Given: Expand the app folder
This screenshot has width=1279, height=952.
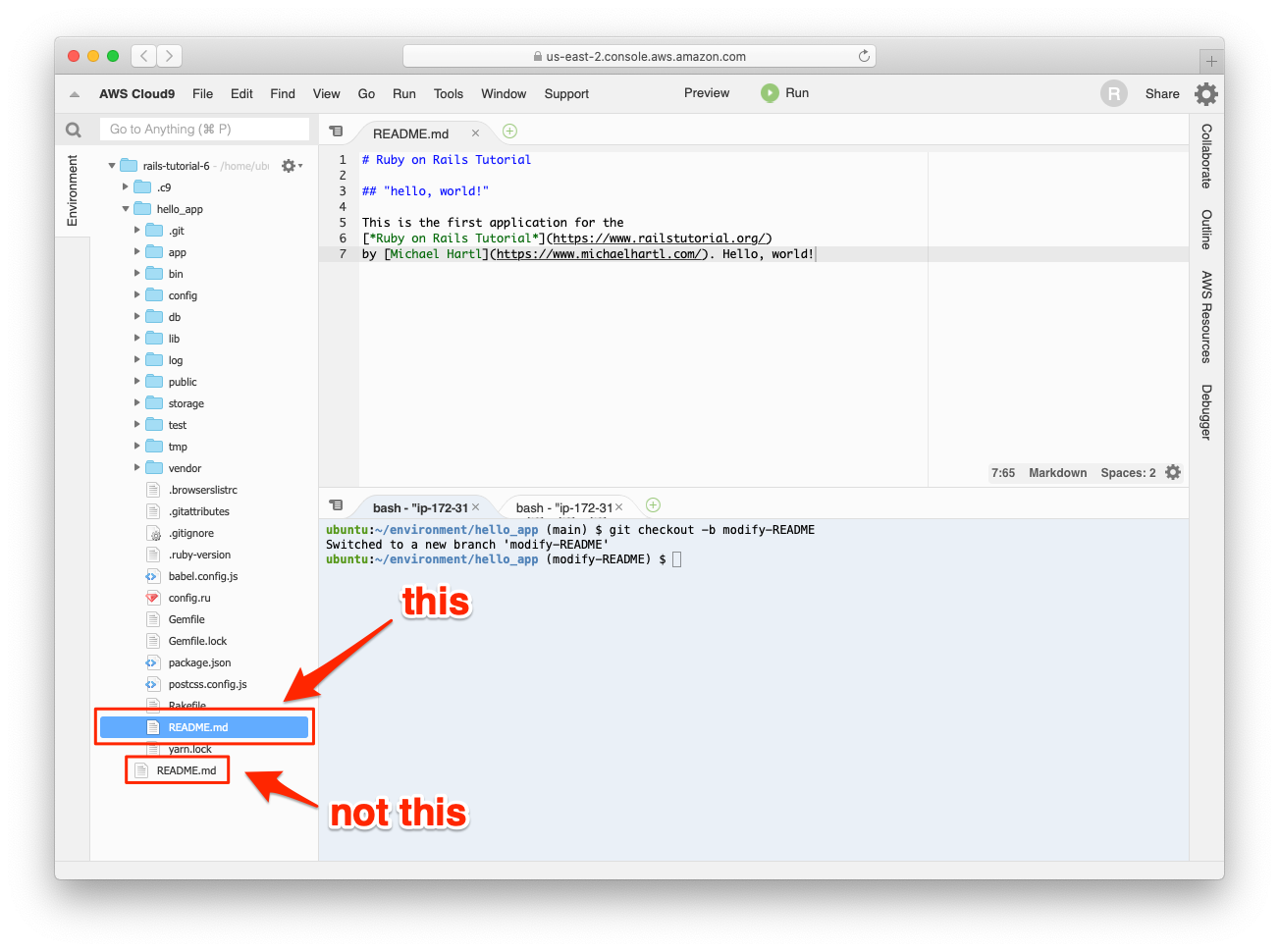Looking at the screenshot, I should point(137,252).
